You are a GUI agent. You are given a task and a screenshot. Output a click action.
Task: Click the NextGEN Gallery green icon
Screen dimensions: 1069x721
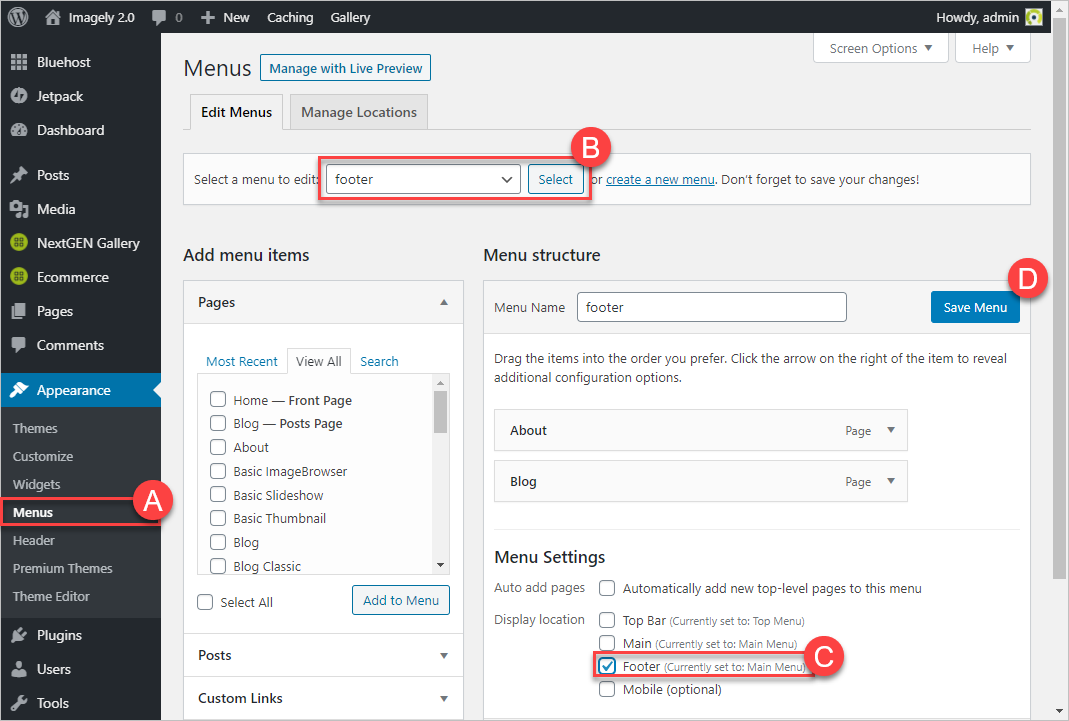click(19, 242)
